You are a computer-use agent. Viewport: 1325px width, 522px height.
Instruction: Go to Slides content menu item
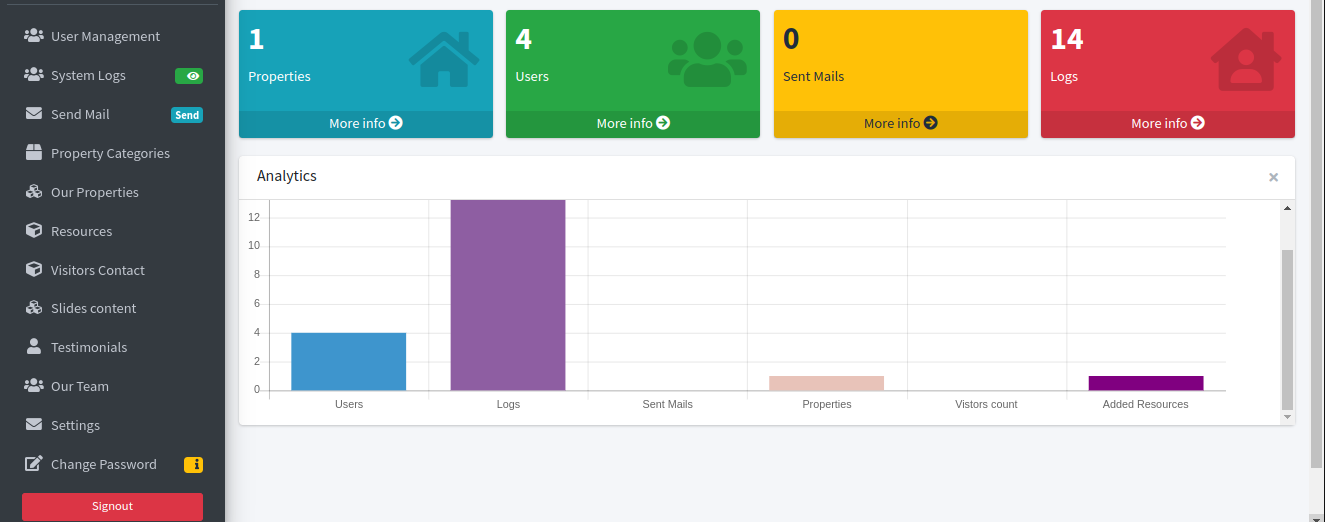[x=93, y=308]
